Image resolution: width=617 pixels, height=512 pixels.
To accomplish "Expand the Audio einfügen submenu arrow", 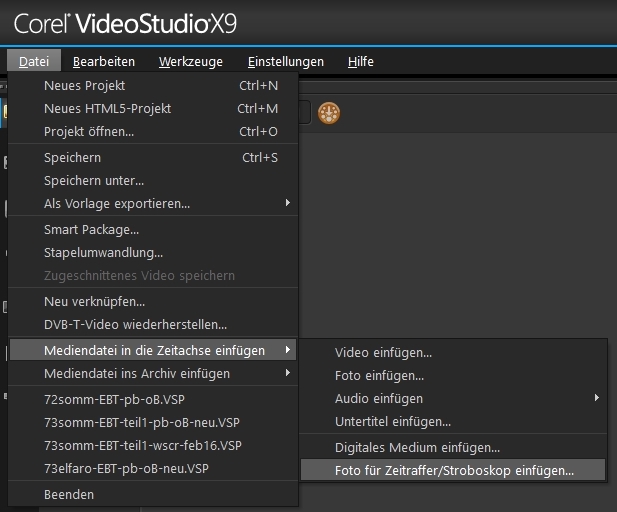I will click(x=597, y=398).
